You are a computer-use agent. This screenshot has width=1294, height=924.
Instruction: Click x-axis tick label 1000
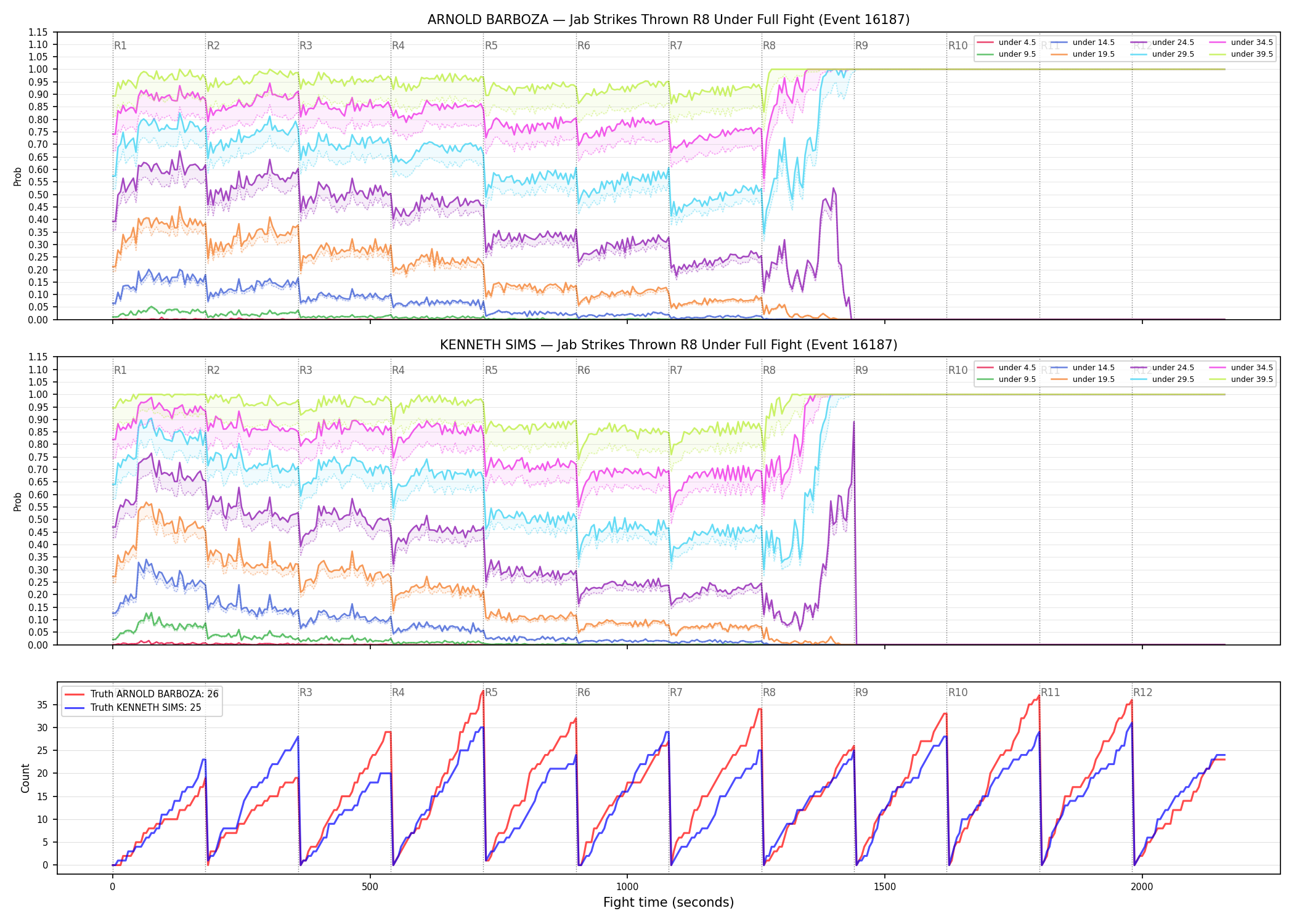point(627,886)
